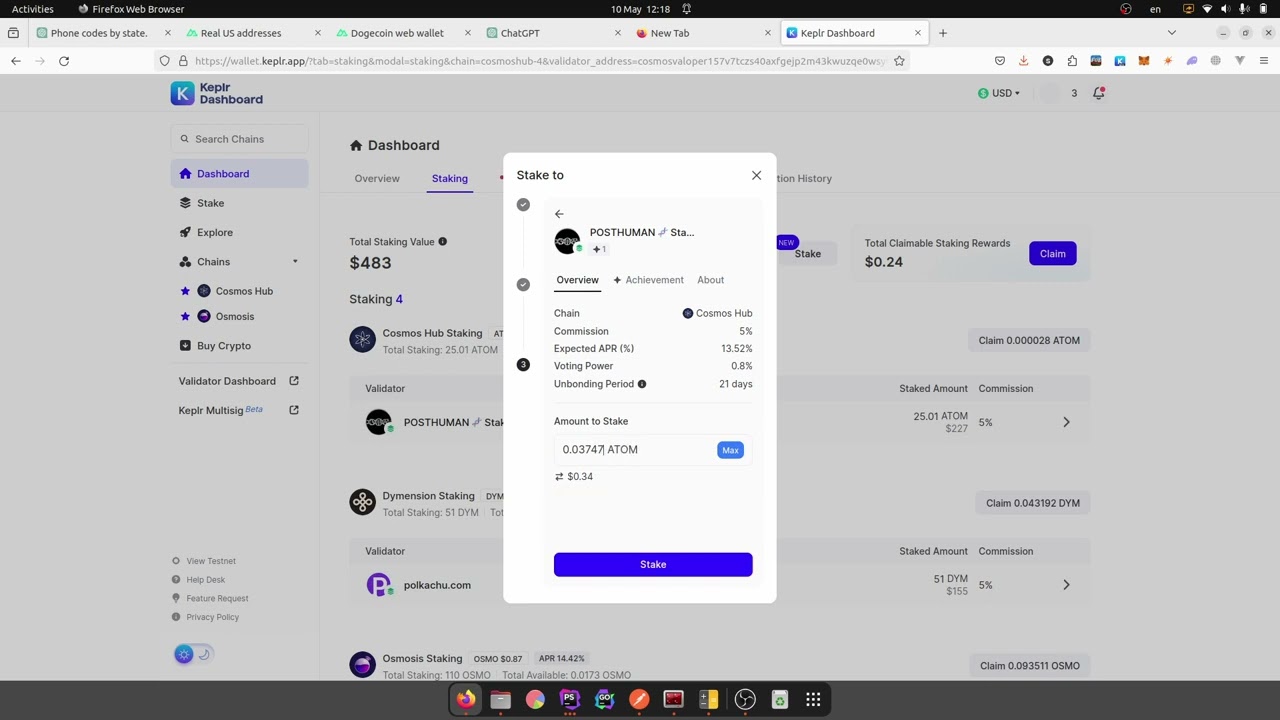Viewport: 1280px width, 720px height.
Task: Open the POSTHUMAN validator avatar in dialog
Action: pos(567,241)
